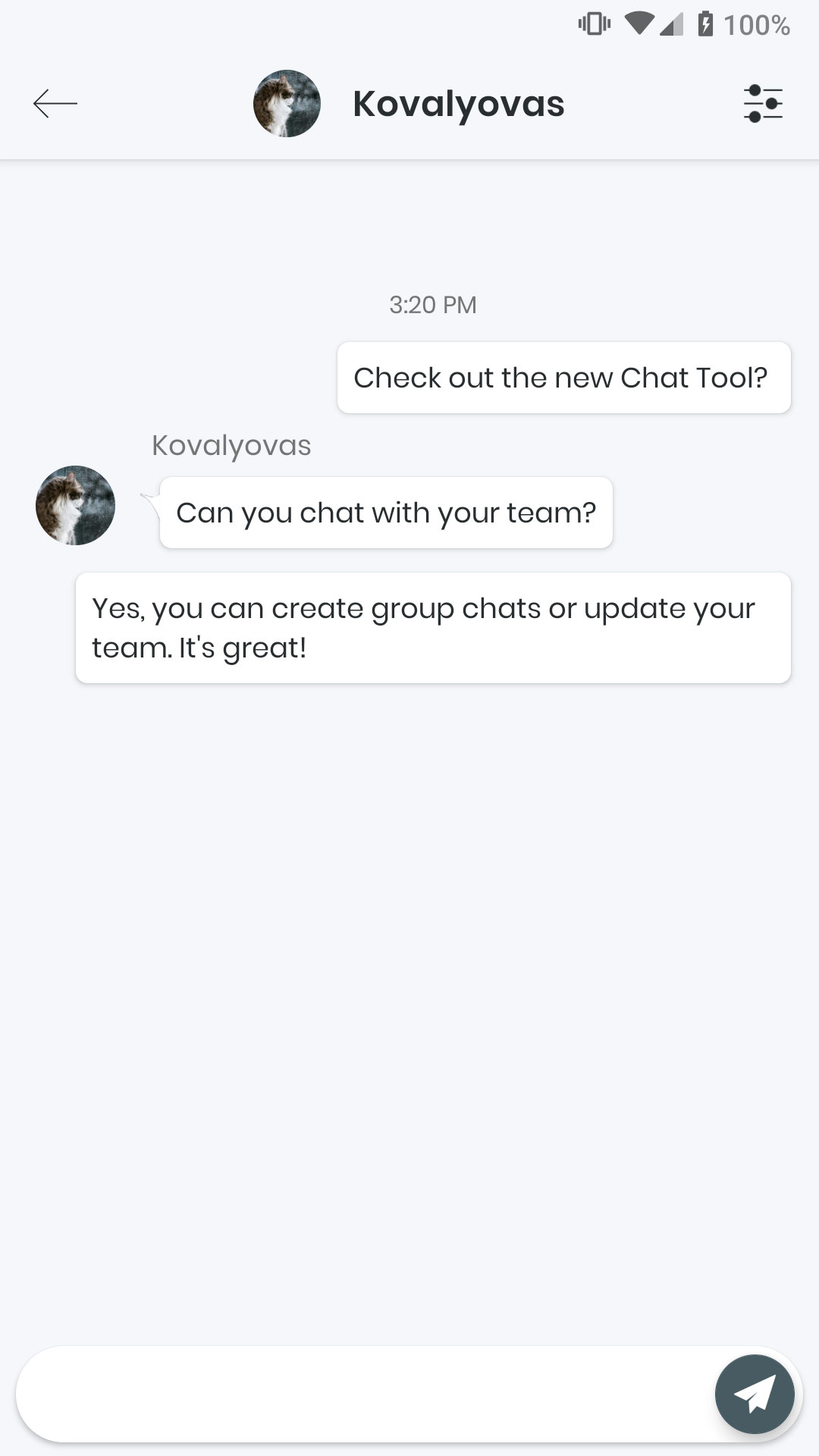819x1456 pixels.
Task: Tap the 100% battery percentage text
Action: (x=757, y=25)
